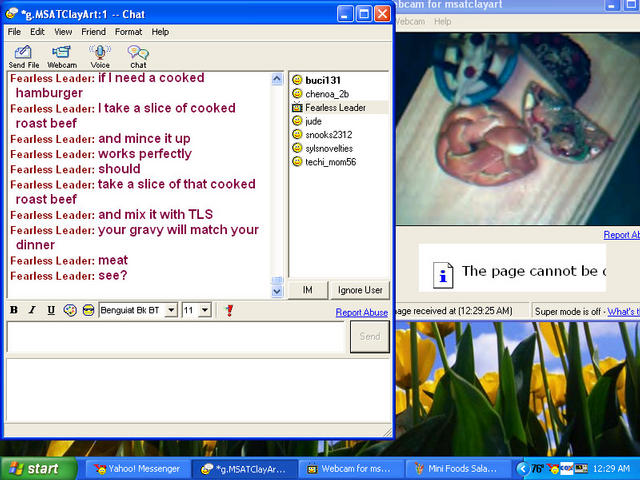This screenshot has width=640, height=480.
Task: Select Fearless Leader in the user list
Action: click(x=335, y=108)
